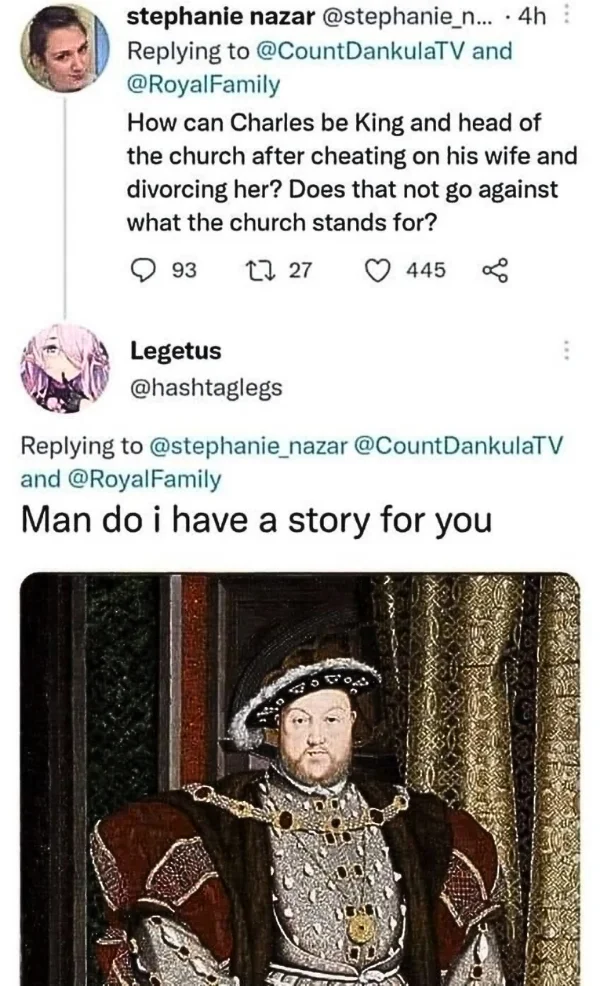Click the Legetus display name
This screenshot has height=986, width=600.
coord(176,350)
